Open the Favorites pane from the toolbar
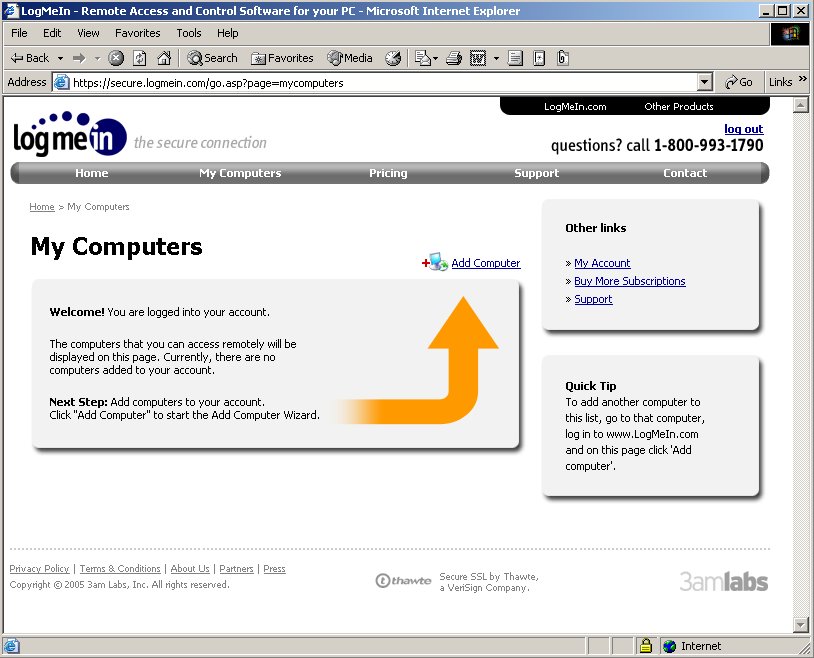The height and width of the screenshot is (658, 814). pos(282,58)
